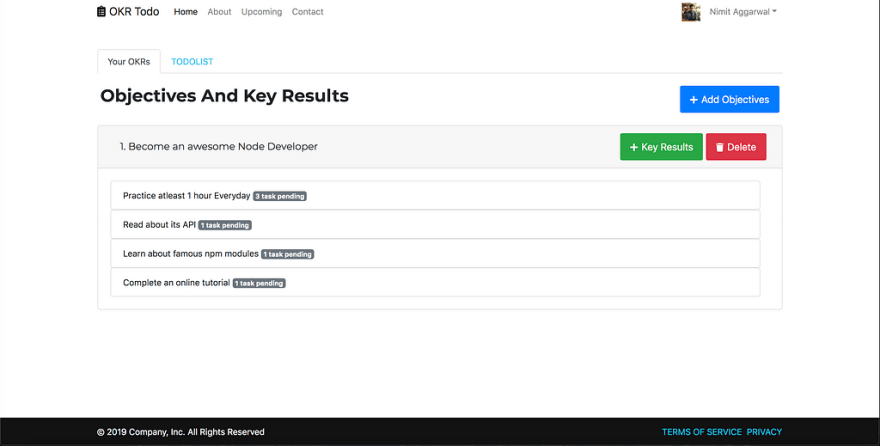Click the plus icon in Key Results button

(x=634, y=148)
